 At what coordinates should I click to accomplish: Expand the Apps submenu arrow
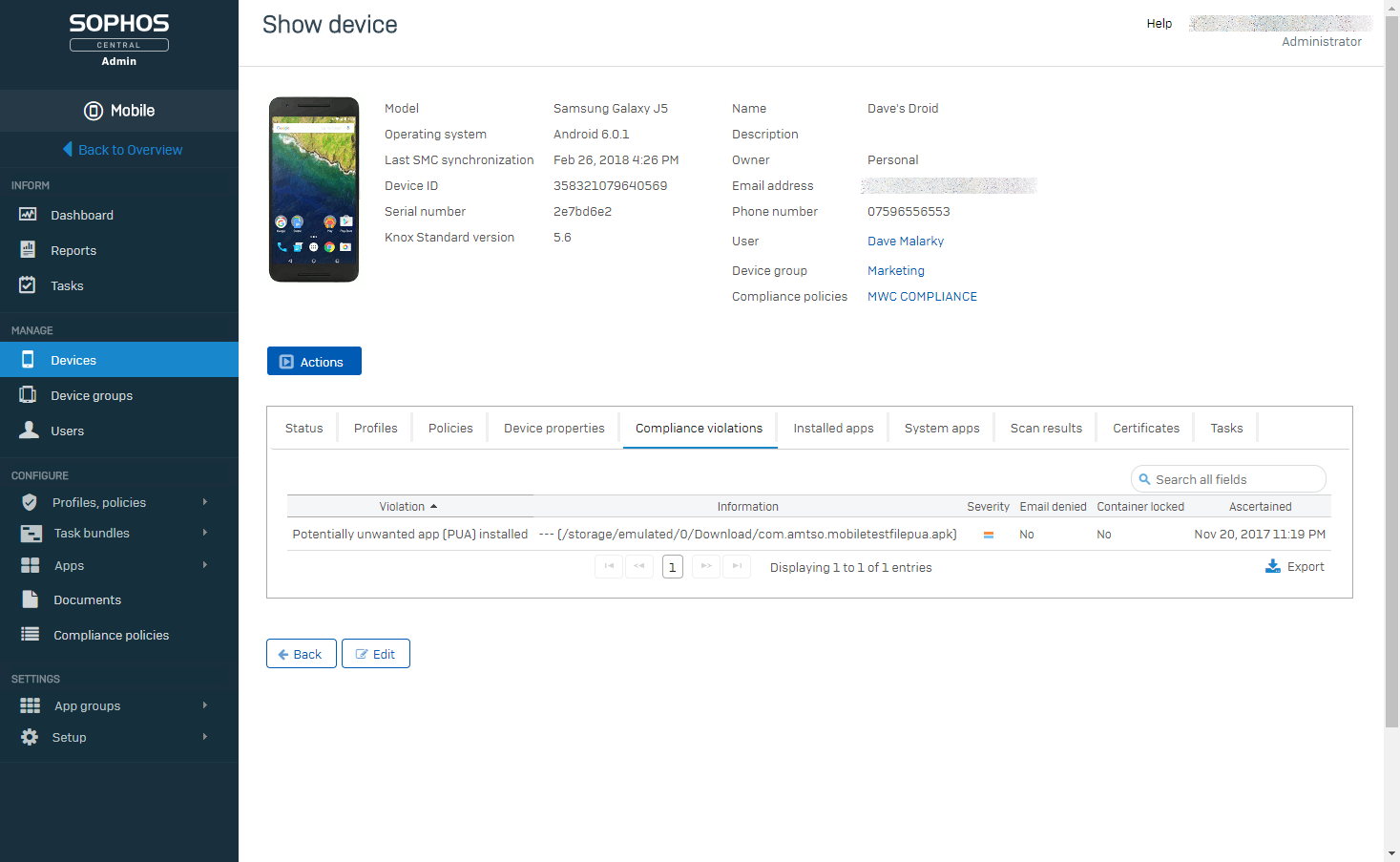click(x=204, y=565)
